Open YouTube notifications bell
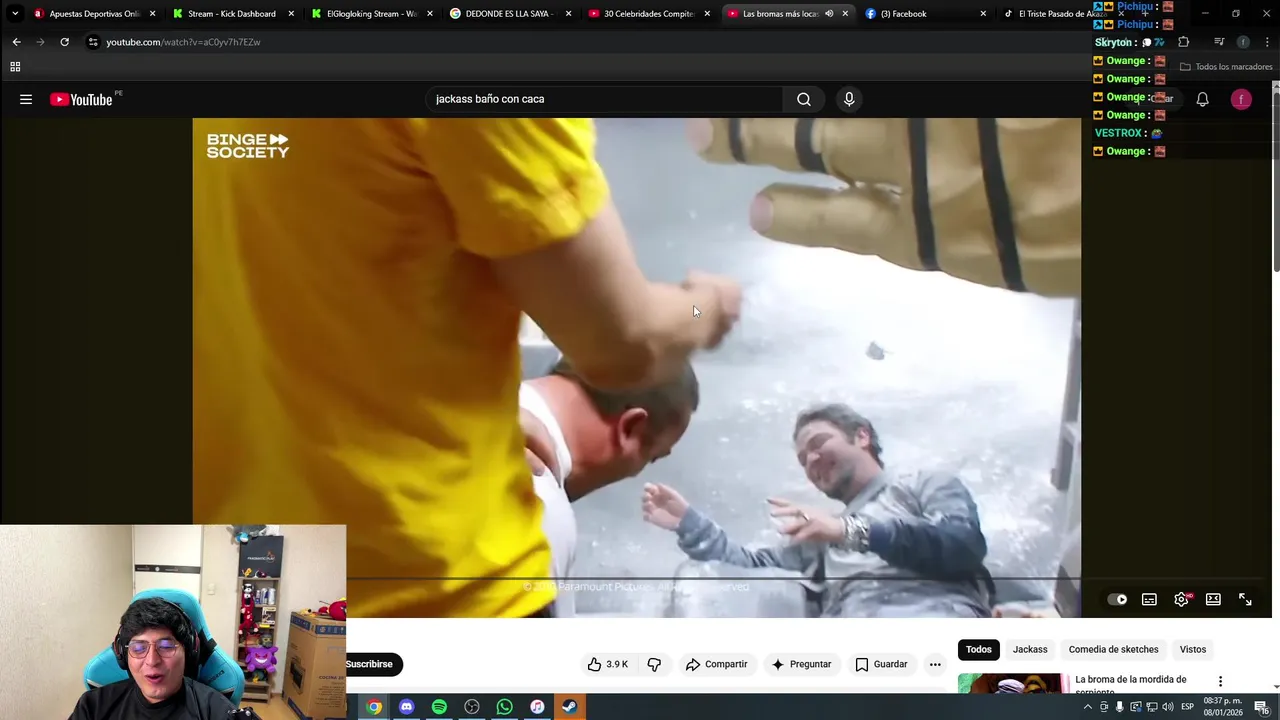 1203,99
